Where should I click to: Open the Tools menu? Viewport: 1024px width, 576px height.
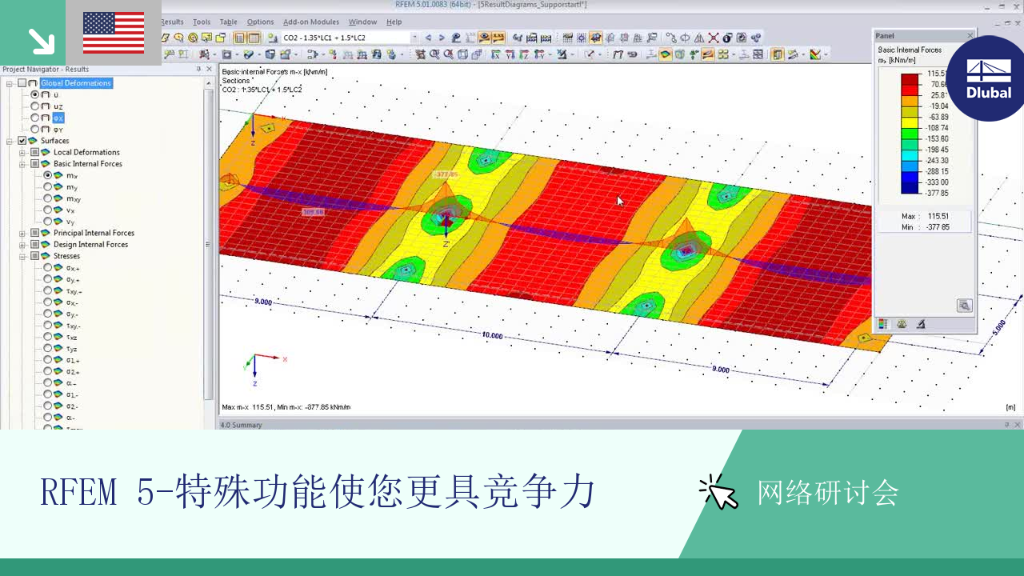pyautogui.click(x=201, y=22)
